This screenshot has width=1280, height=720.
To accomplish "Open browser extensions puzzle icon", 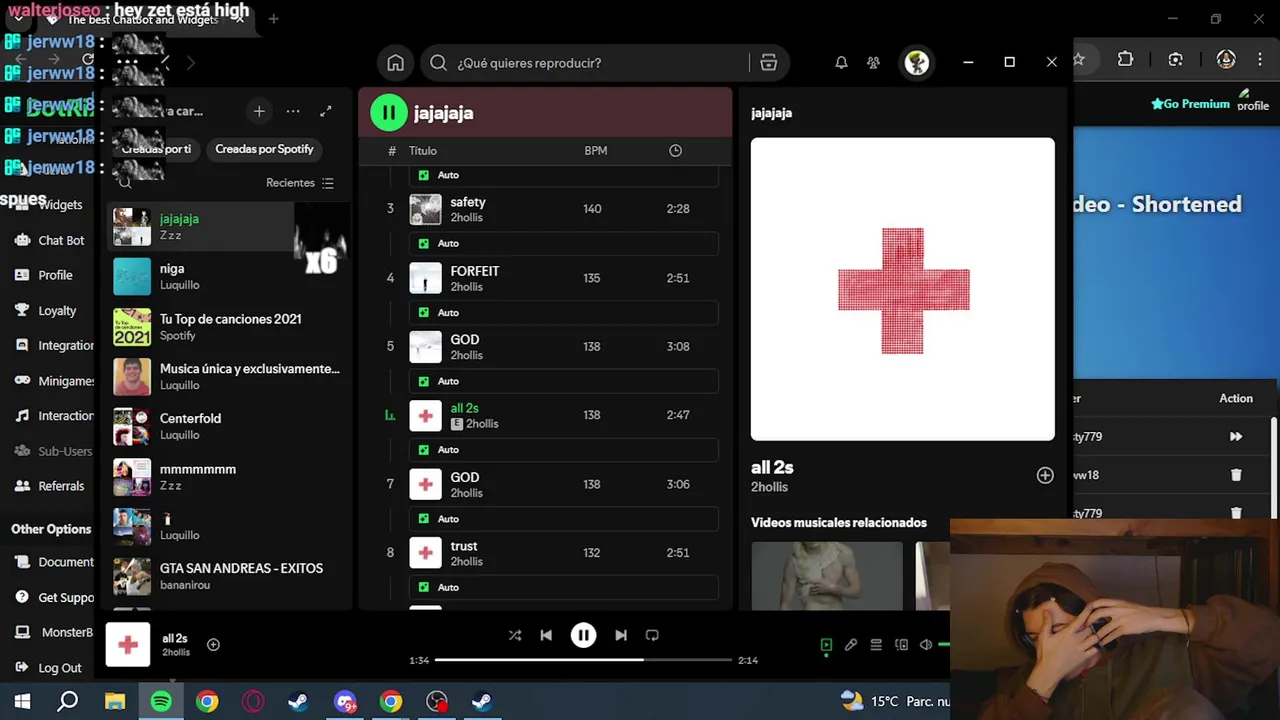I will coord(1125,60).
